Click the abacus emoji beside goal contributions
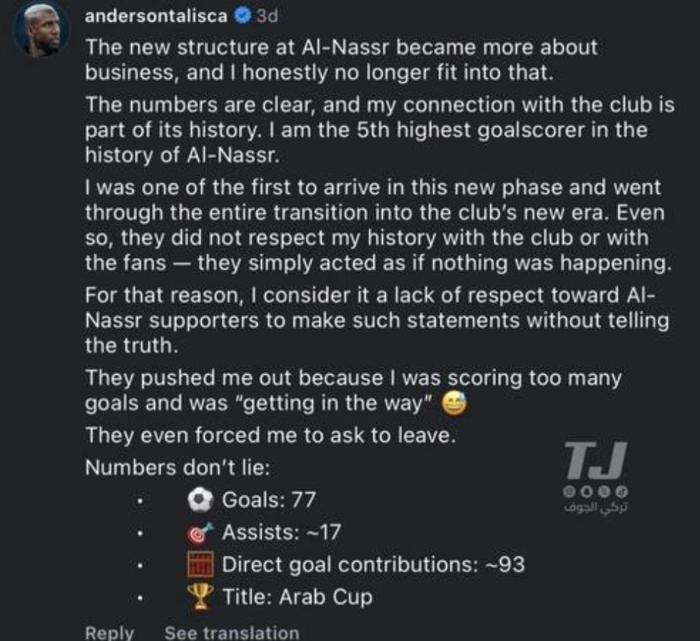The width and height of the screenshot is (700, 641). click(x=201, y=564)
